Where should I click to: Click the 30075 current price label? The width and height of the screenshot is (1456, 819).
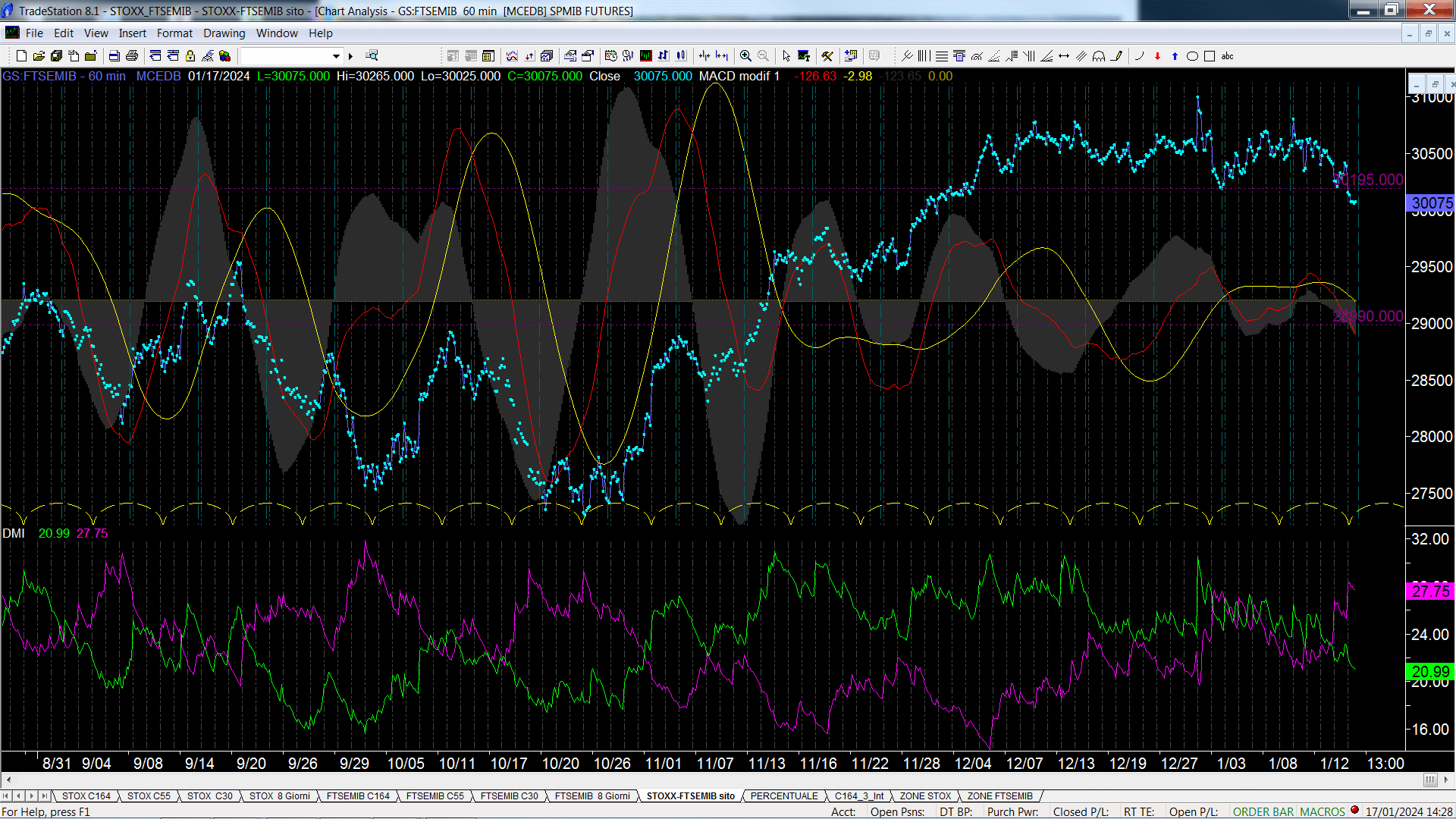pyautogui.click(x=1431, y=203)
